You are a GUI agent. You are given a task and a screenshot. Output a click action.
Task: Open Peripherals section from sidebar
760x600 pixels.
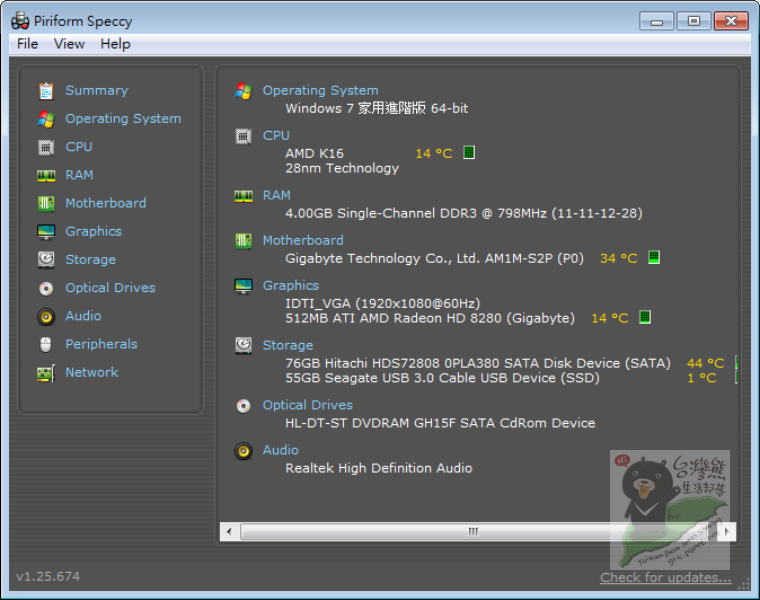coord(101,344)
